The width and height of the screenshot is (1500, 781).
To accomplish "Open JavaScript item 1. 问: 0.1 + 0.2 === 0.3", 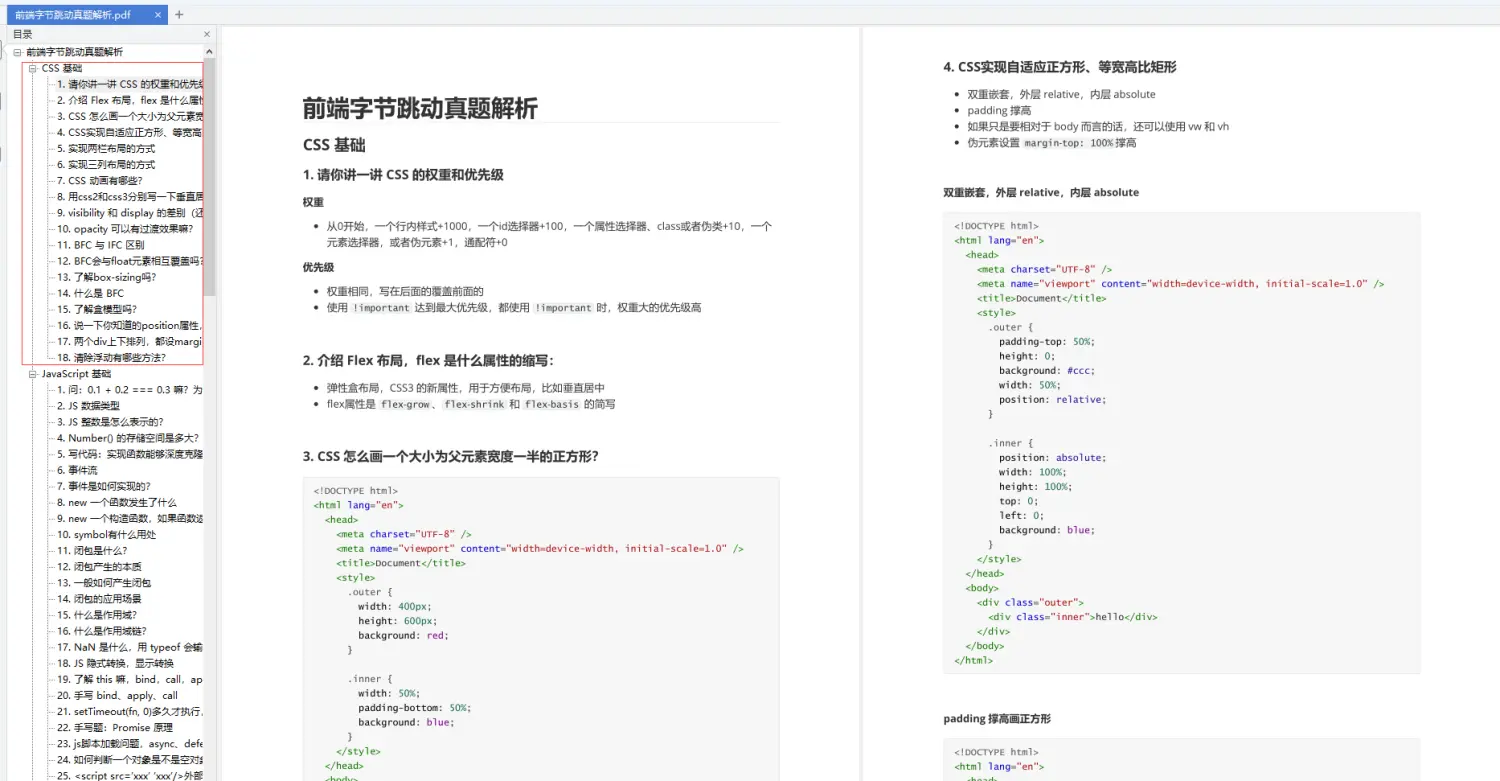I will pyautogui.click(x=129, y=389).
